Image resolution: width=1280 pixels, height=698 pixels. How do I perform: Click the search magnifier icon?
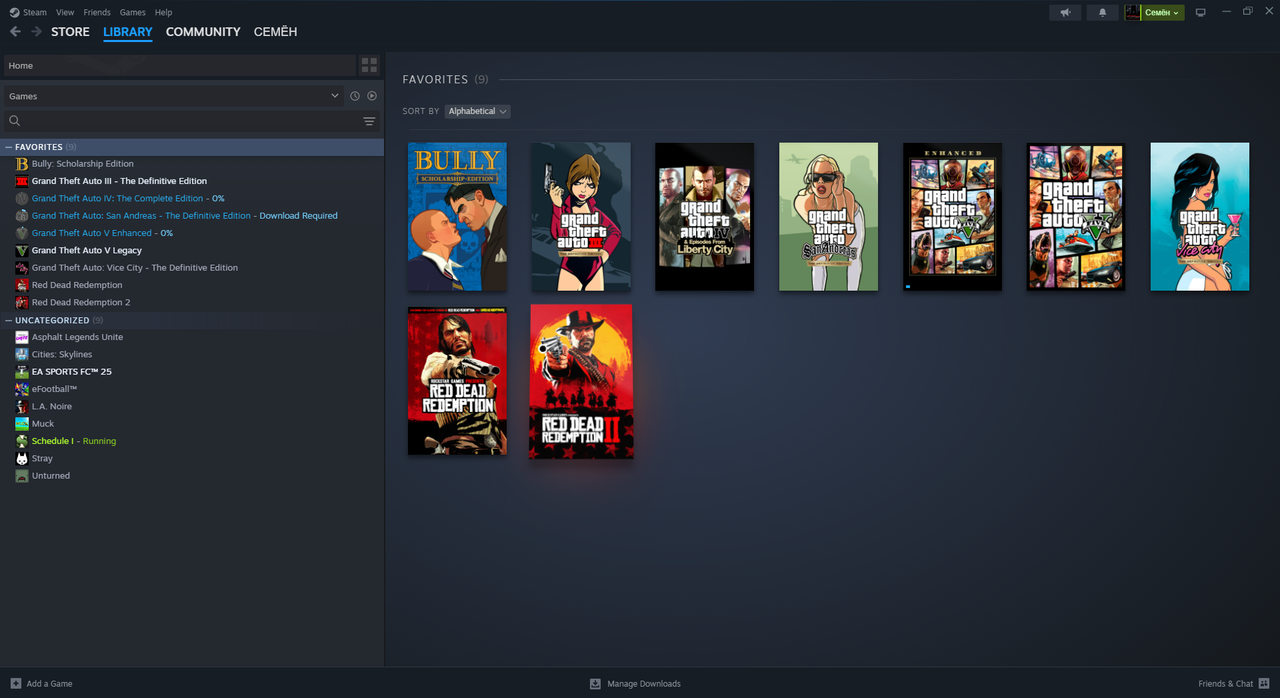point(15,121)
